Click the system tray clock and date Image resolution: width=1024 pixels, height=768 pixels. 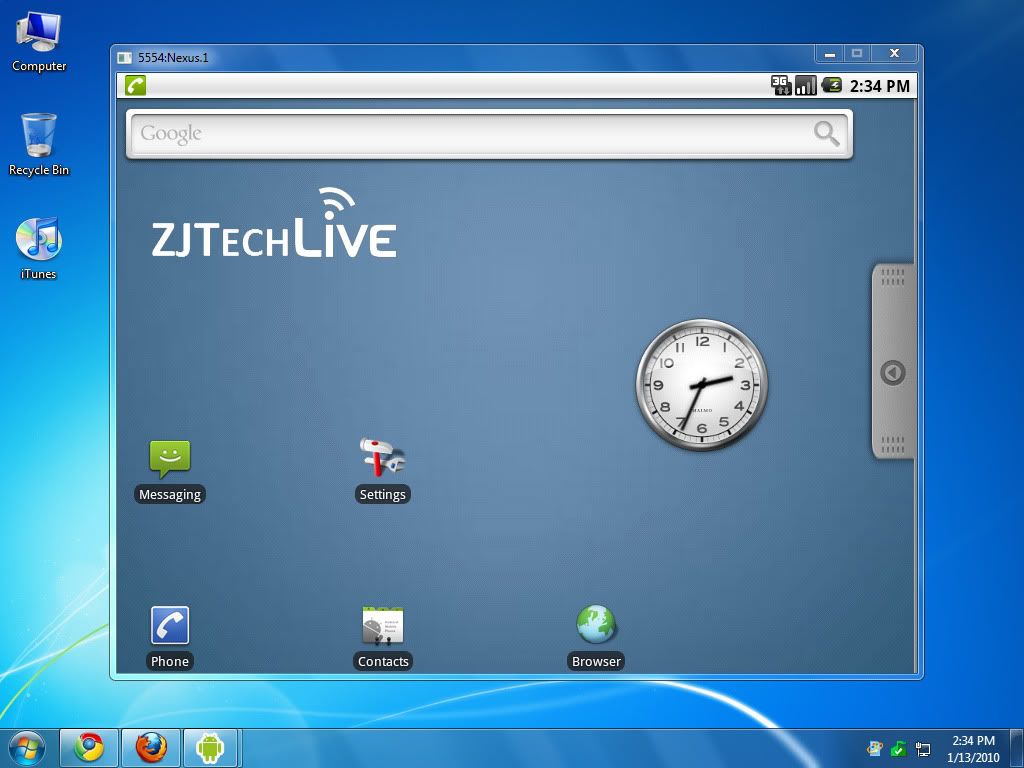[x=973, y=748]
